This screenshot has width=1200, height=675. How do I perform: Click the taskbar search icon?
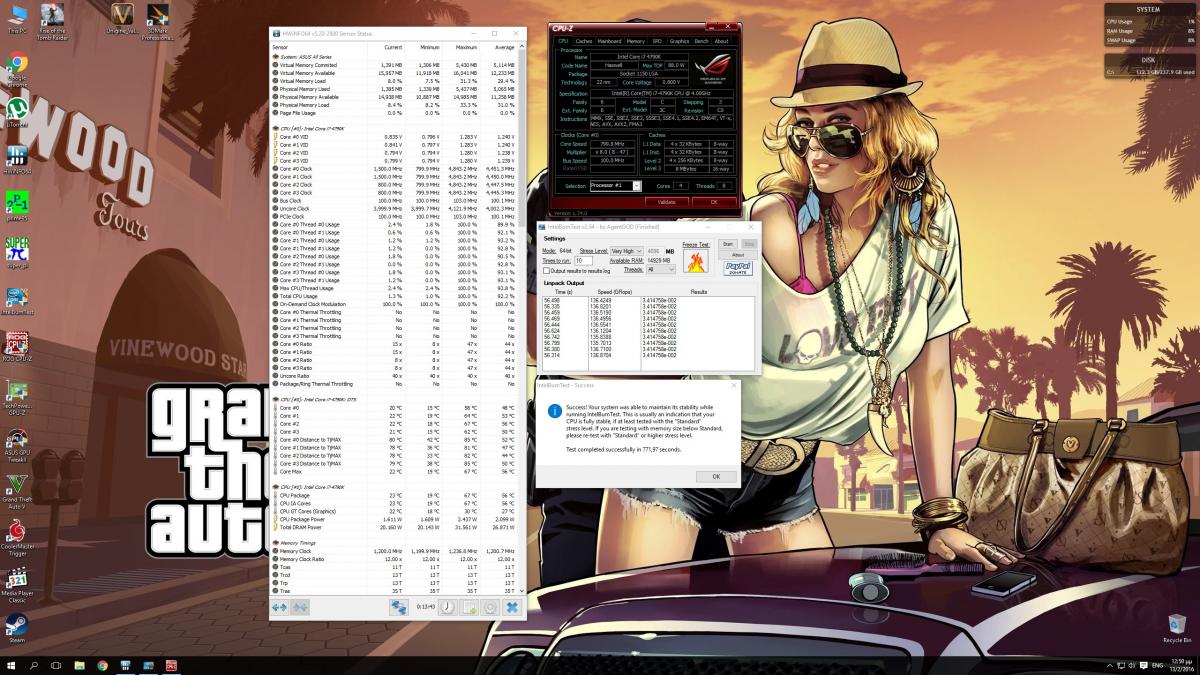pos(34,665)
